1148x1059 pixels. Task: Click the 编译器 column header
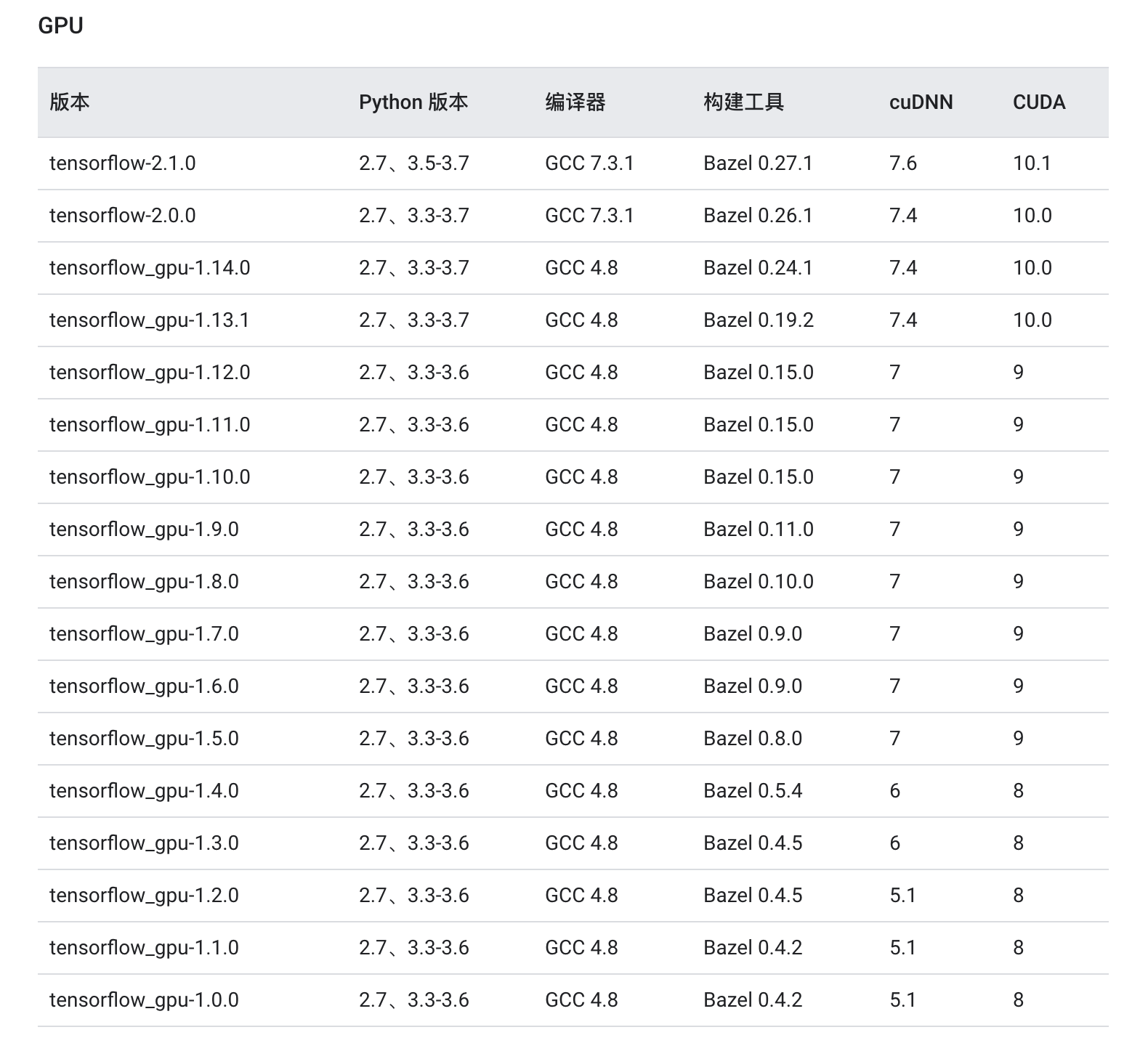575,102
